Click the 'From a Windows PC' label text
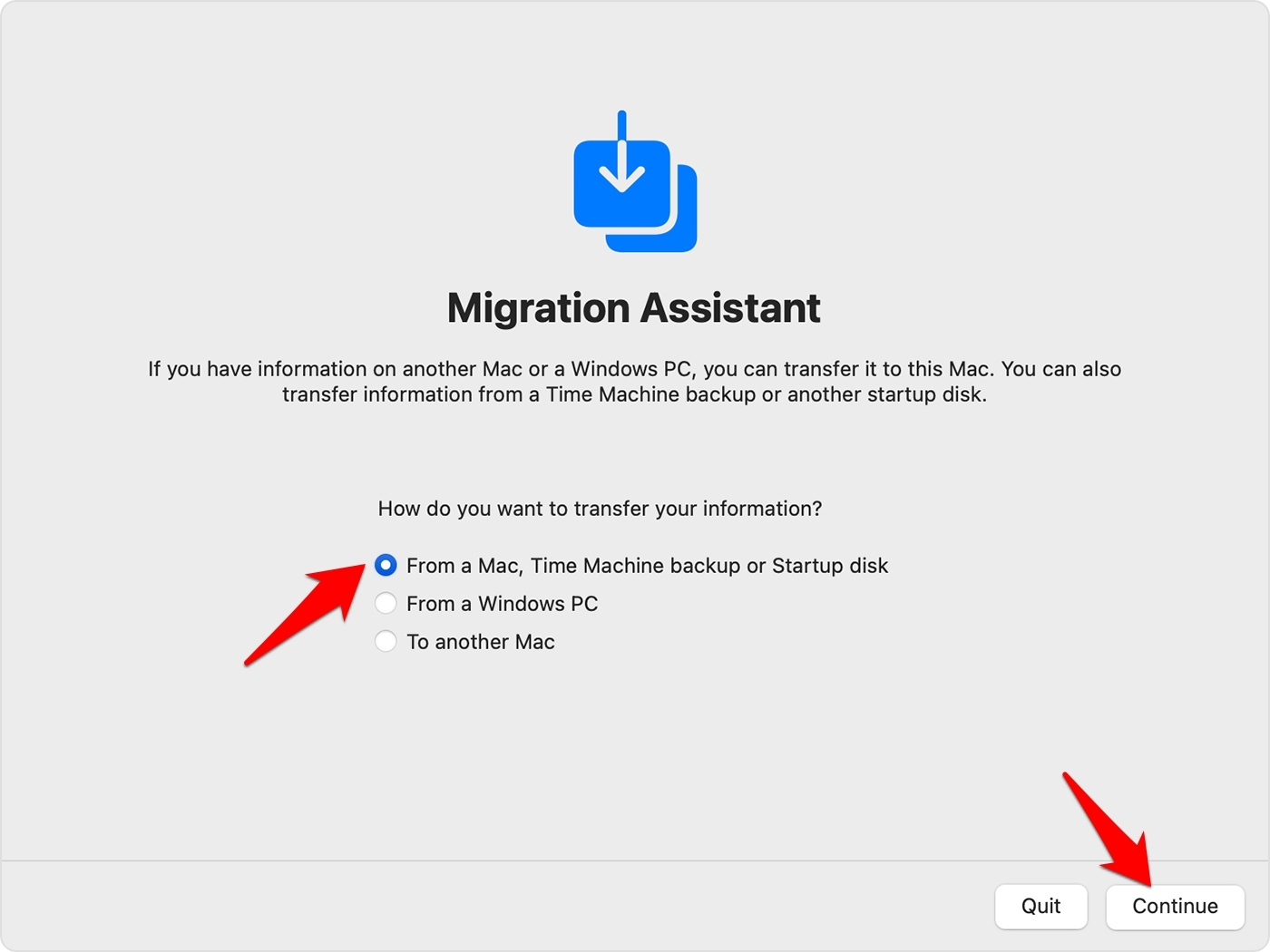Viewport: 1270px width, 952px height. 502,604
